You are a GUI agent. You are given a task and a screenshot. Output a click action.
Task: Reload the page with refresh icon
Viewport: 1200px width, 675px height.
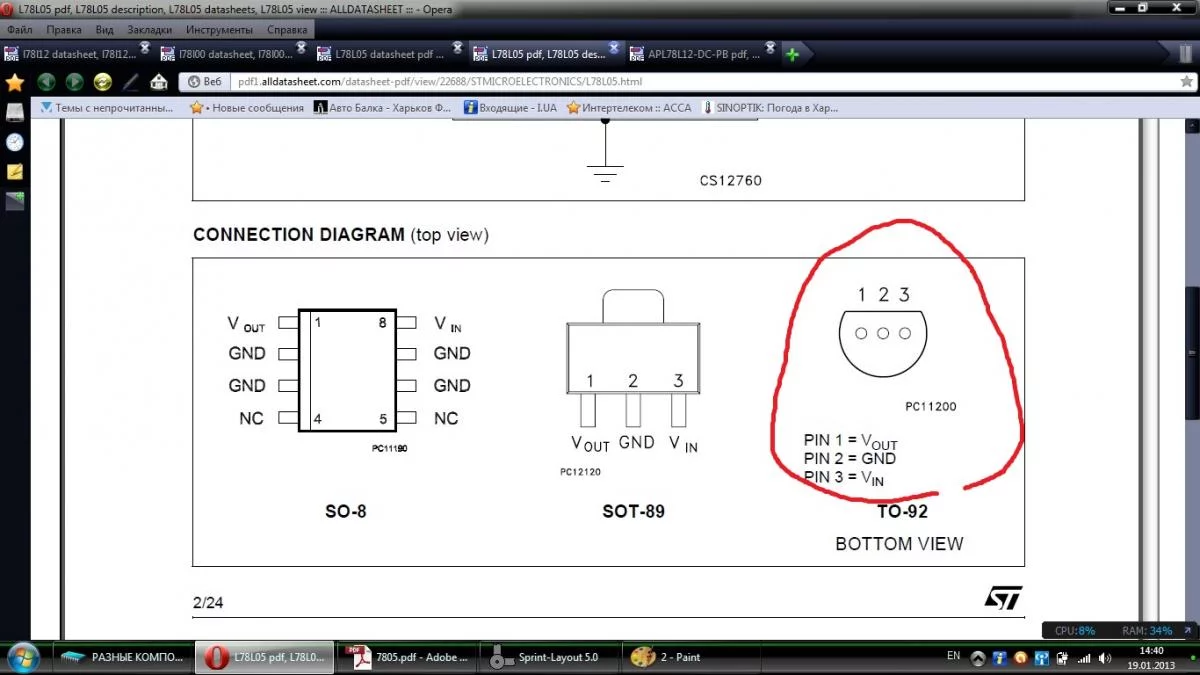pos(102,82)
